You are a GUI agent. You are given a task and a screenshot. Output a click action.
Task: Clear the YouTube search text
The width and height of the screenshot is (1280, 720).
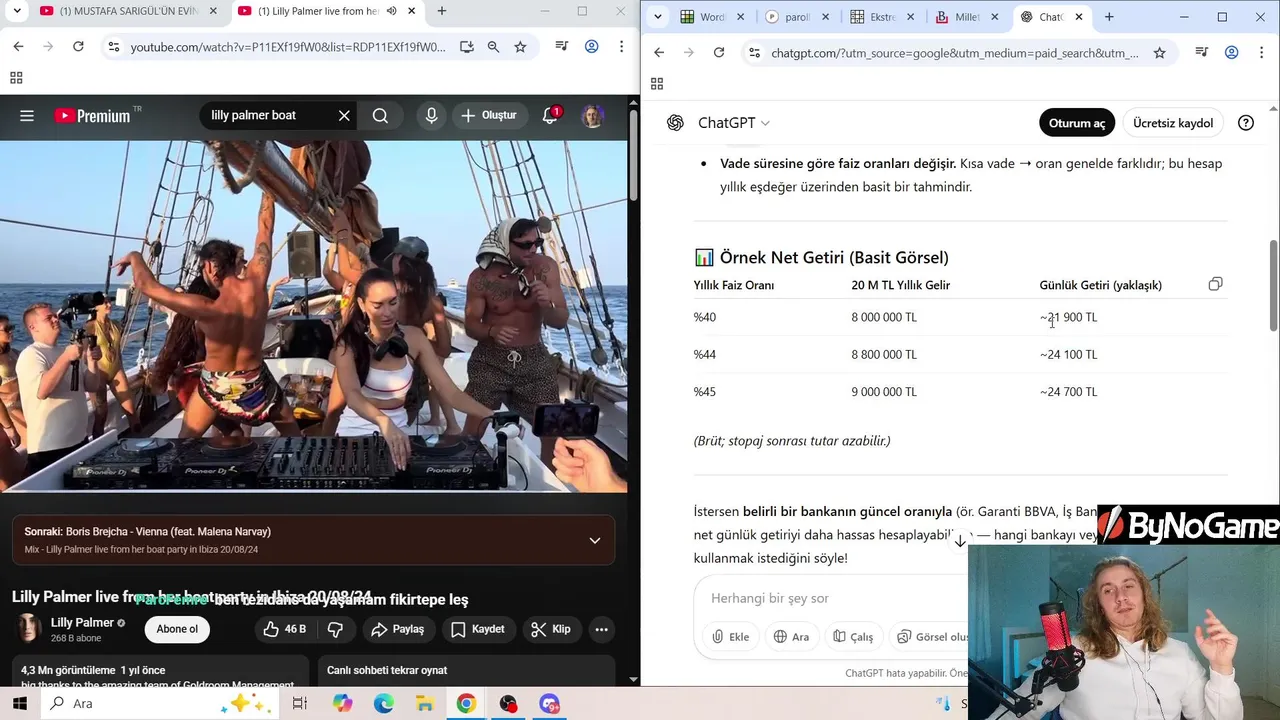(x=344, y=116)
